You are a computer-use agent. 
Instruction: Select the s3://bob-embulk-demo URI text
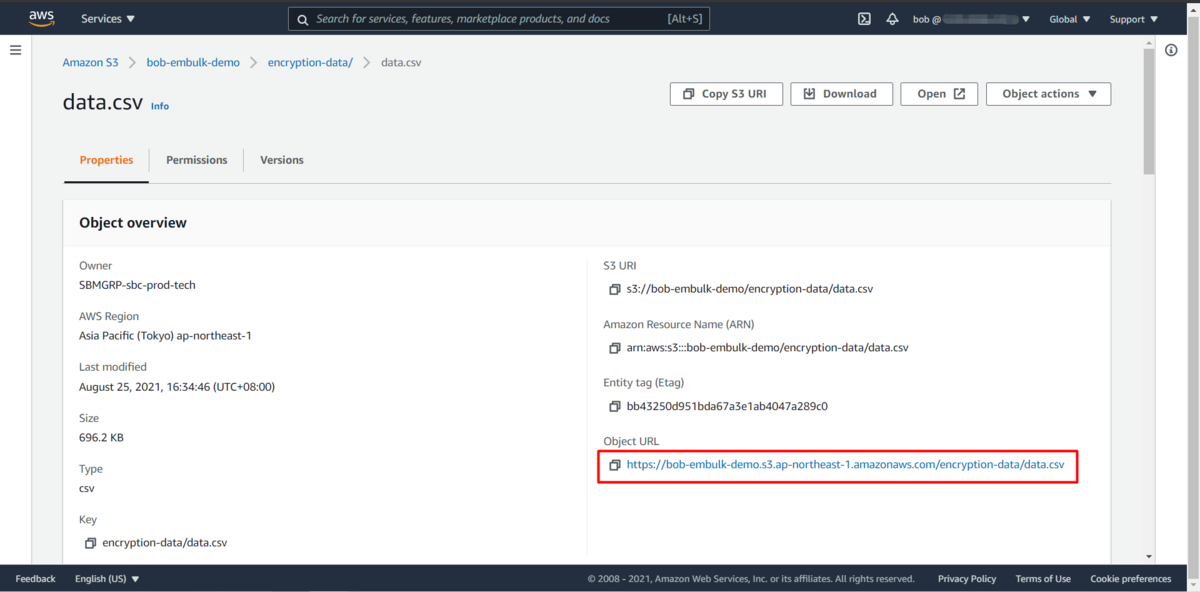750,290
